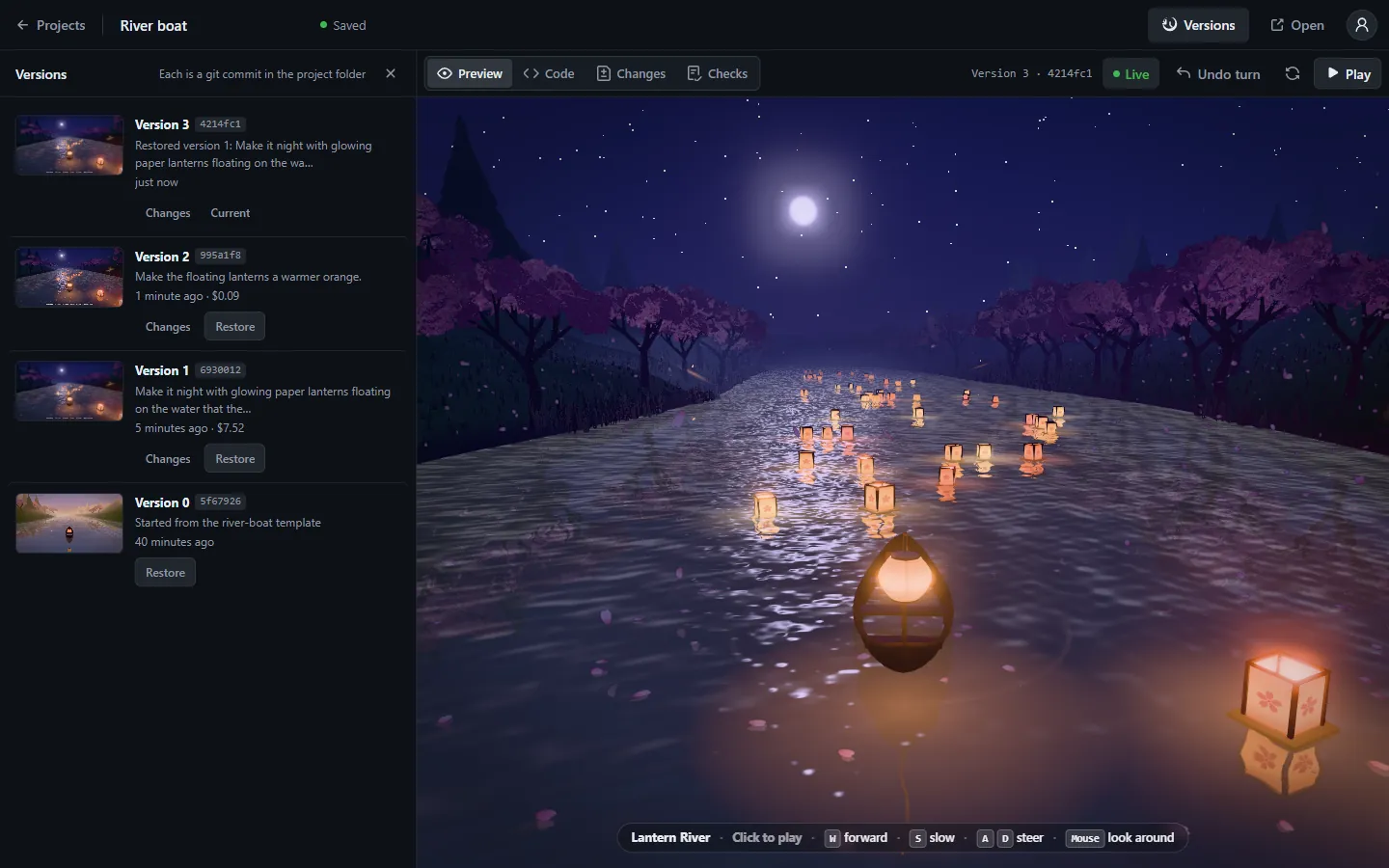1389x868 pixels.
Task: Click 'Make the floating lanterns a warmer orange' text
Action: [x=248, y=277]
